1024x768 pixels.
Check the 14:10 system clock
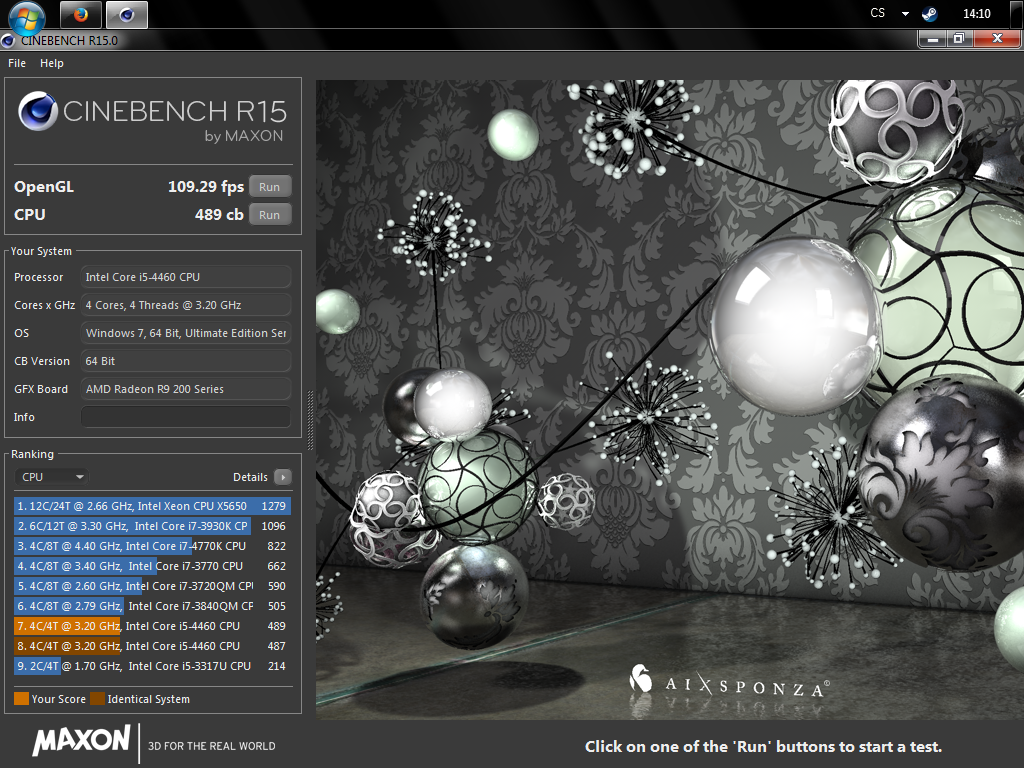click(x=976, y=14)
